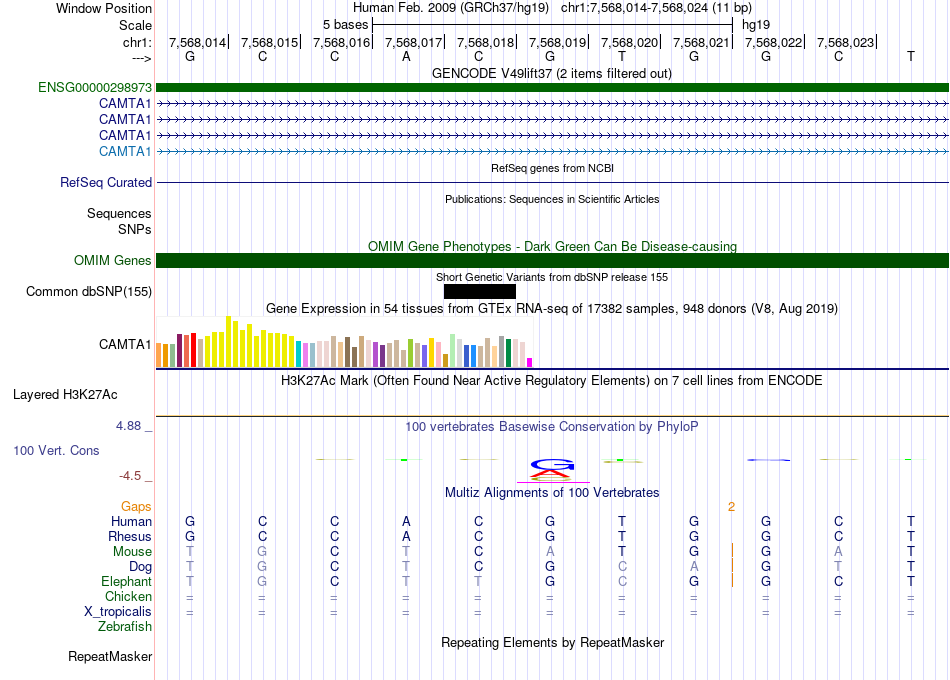Click the OMIM Gene Phenotypes title text
This screenshot has height=680, width=950.
point(553,246)
